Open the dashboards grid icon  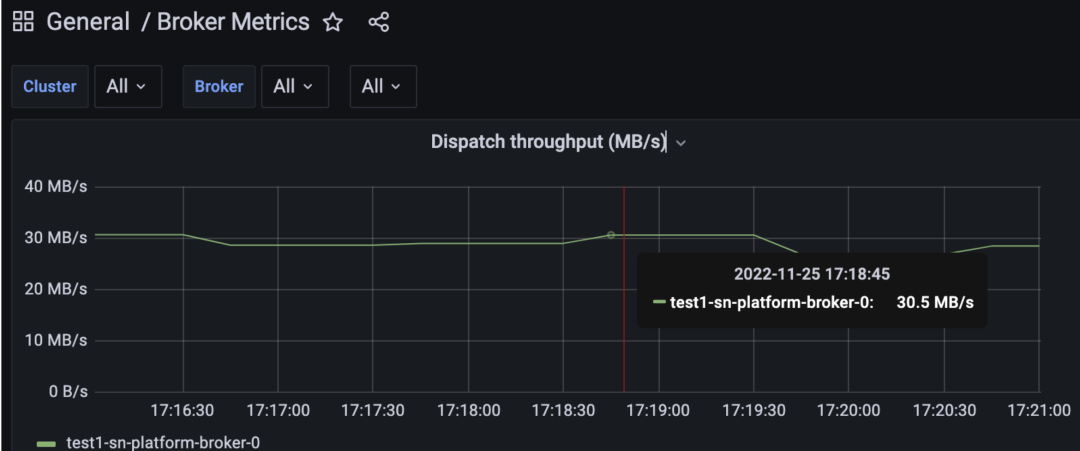pos(23,22)
